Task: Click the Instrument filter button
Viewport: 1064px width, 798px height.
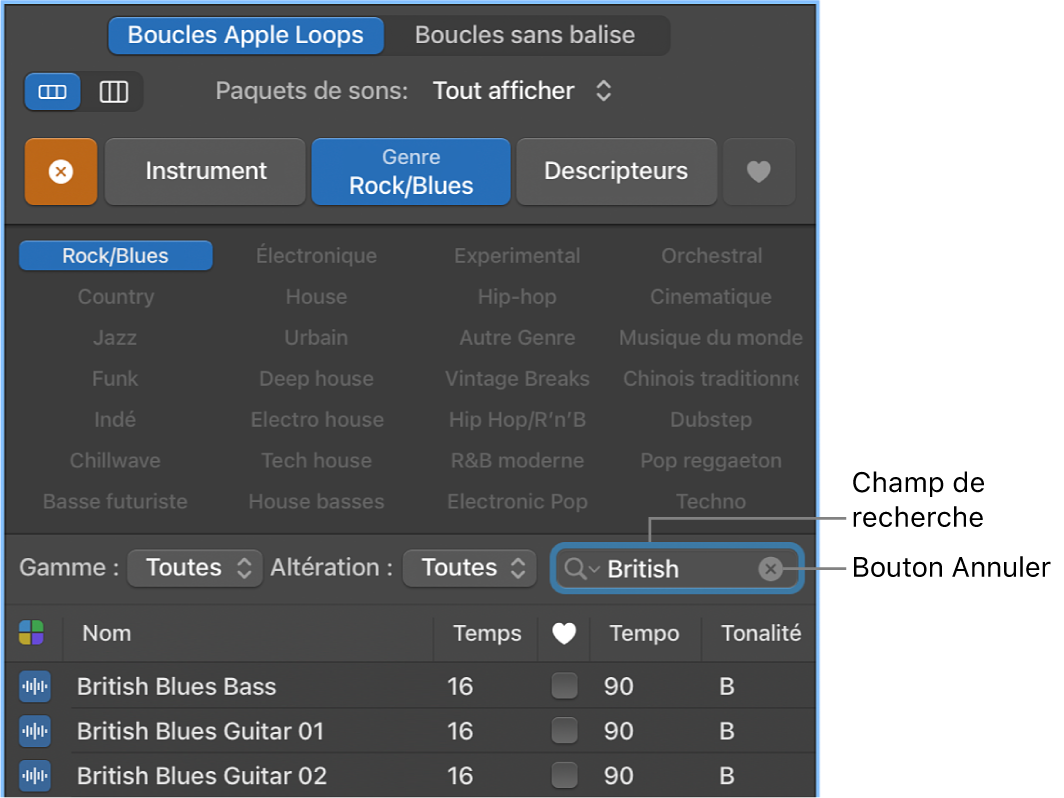Action: pyautogui.click(x=204, y=171)
